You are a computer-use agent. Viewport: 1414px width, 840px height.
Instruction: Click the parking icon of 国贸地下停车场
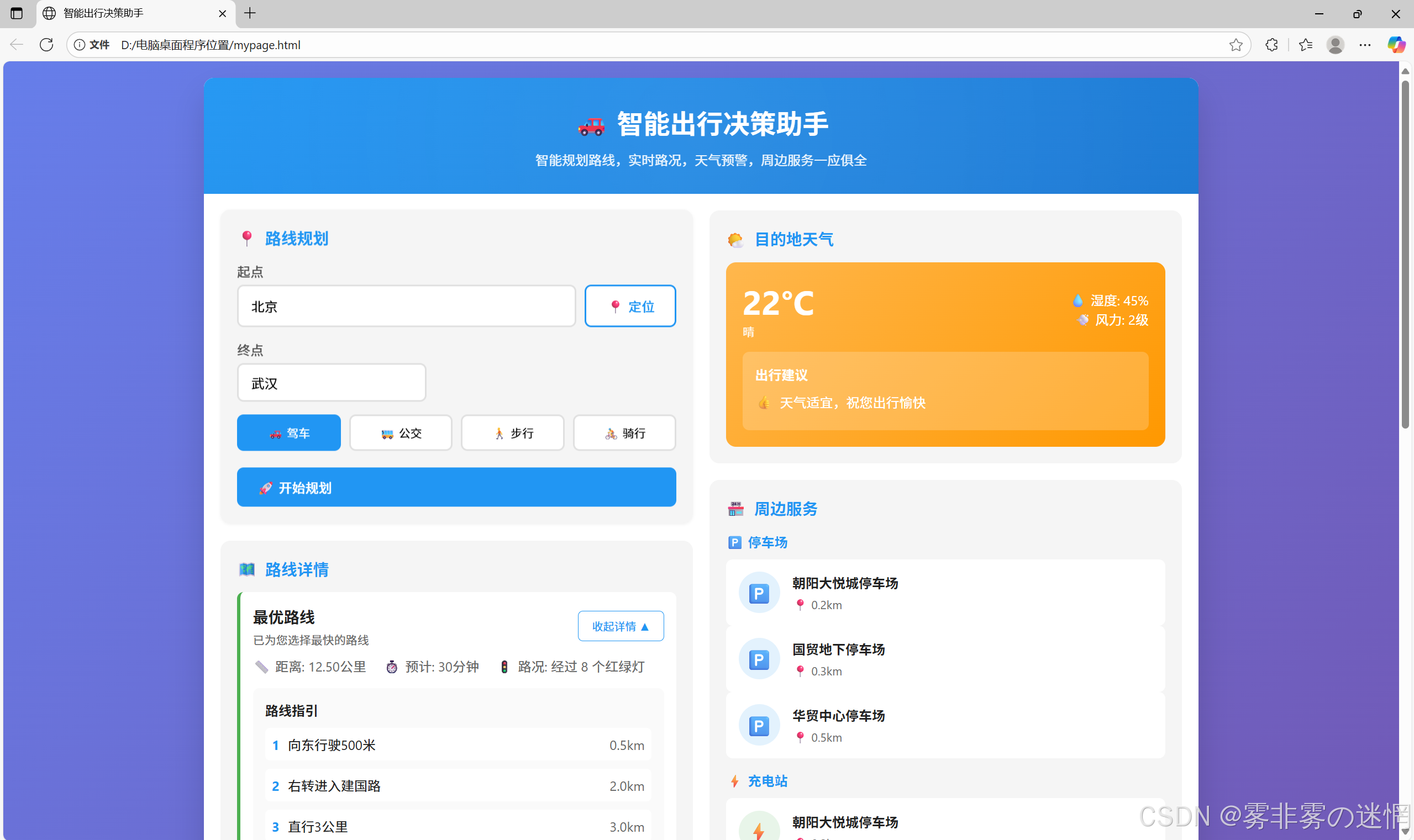click(x=759, y=659)
